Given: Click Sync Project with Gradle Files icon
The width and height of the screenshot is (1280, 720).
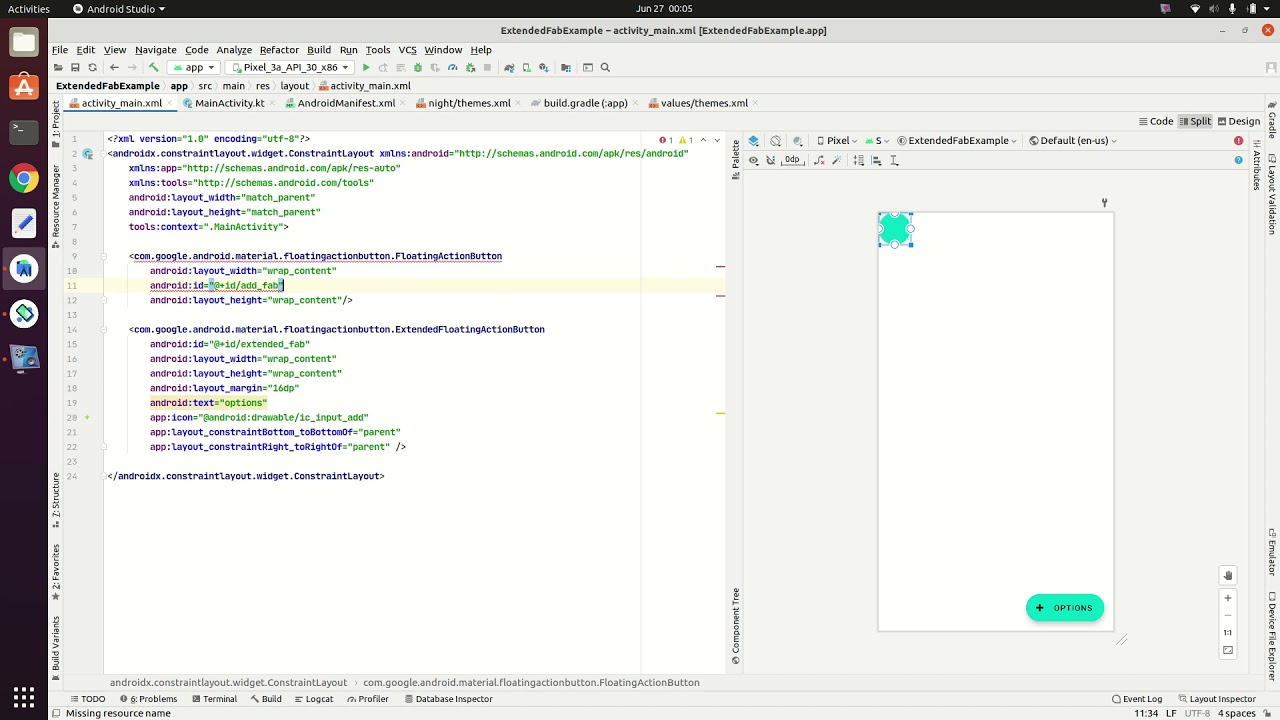Looking at the screenshot, I should (x=509, y=68).
